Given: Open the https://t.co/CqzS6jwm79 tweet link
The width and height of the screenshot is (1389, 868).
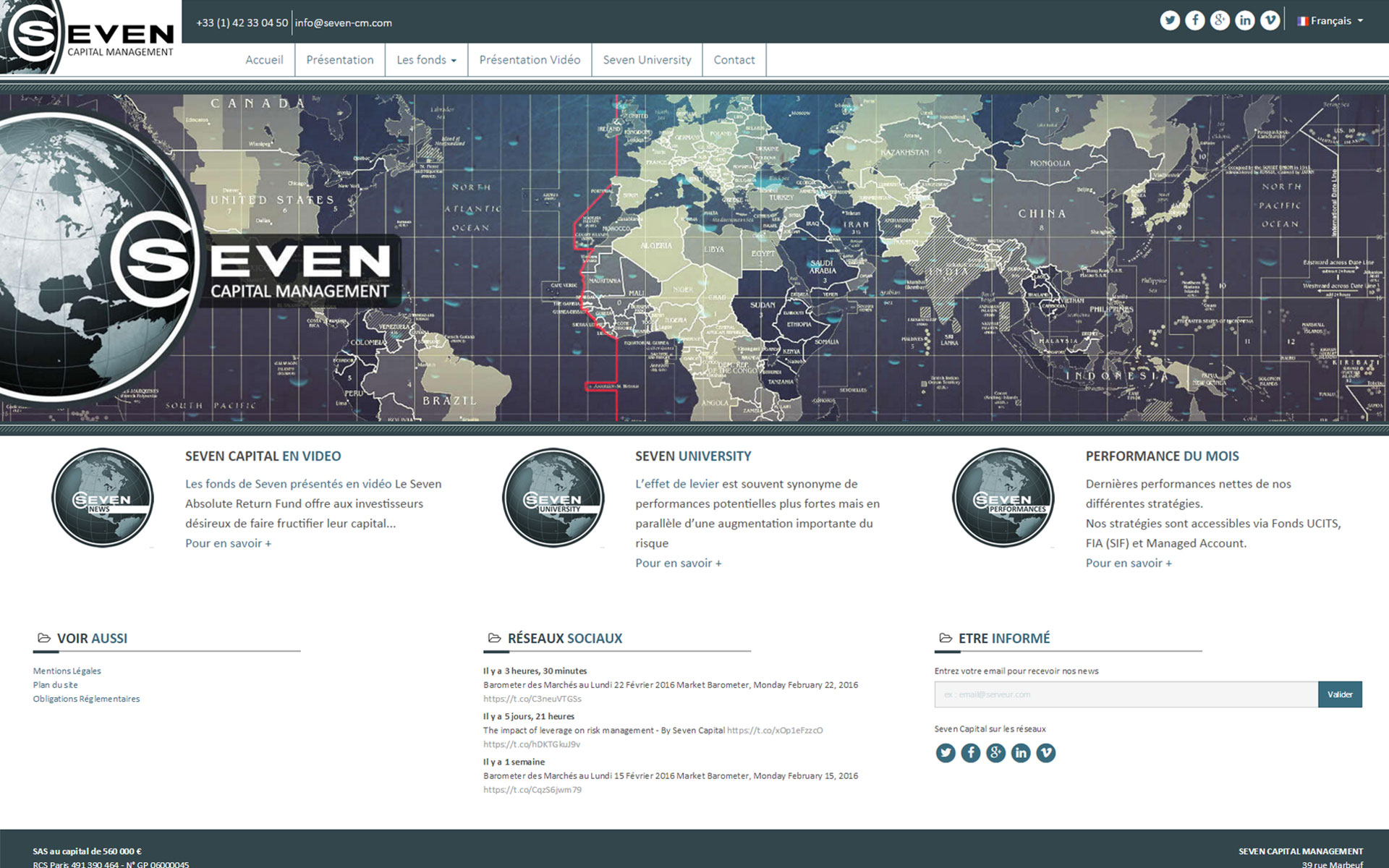Looking at the screenshot, I should click(x=532, y=790).
